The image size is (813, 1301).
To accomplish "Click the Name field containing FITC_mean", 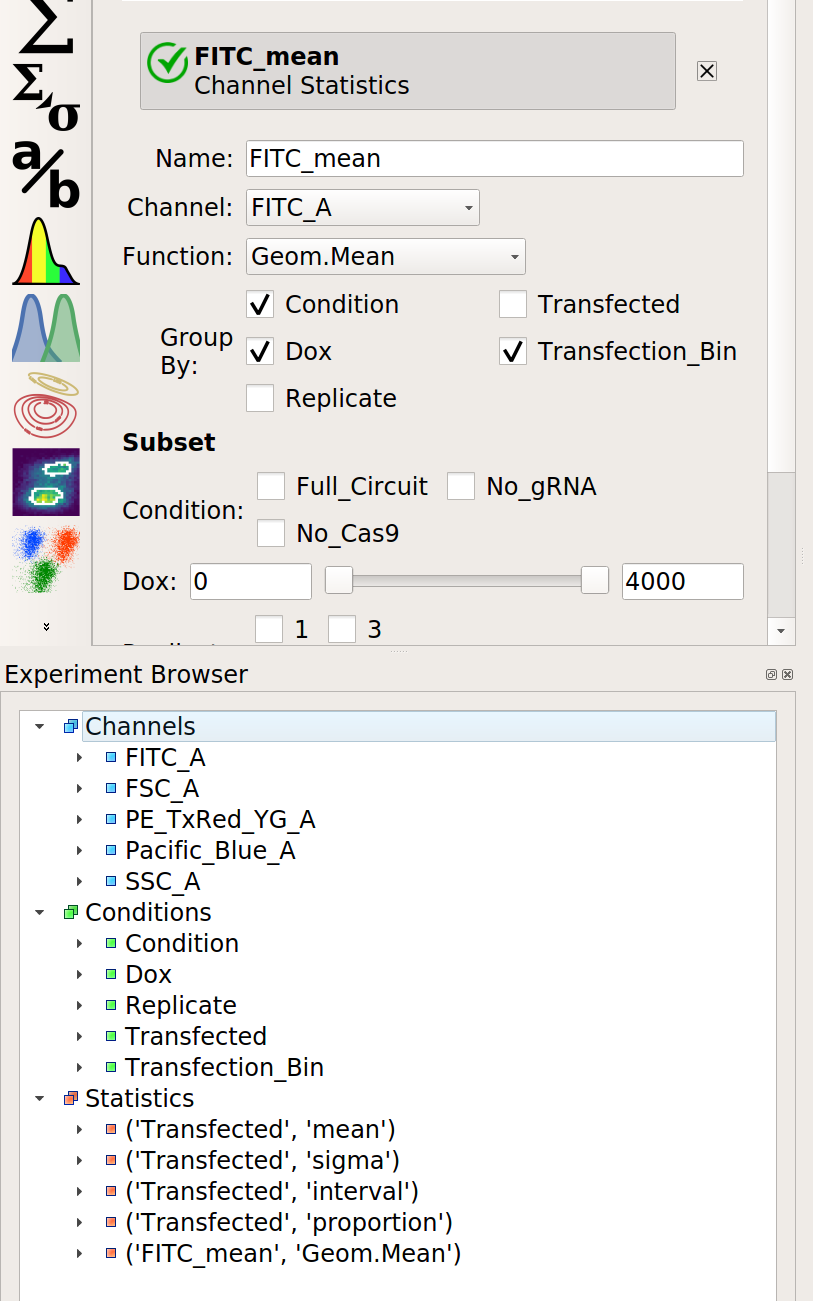I will tap(495, 159).
